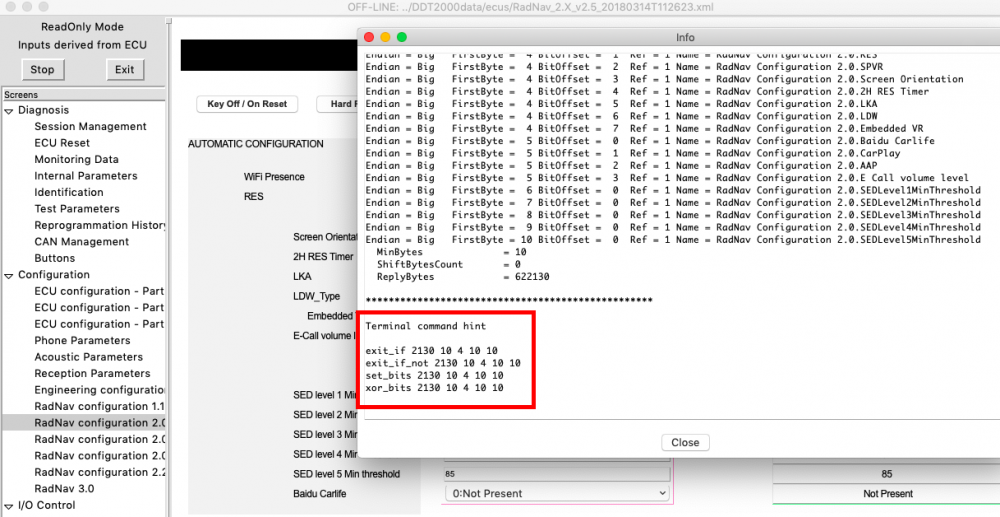Click the 'ReplyBytes = 622130' line
The height and width of the screenshot is (517, 1000).
point(462,277)
